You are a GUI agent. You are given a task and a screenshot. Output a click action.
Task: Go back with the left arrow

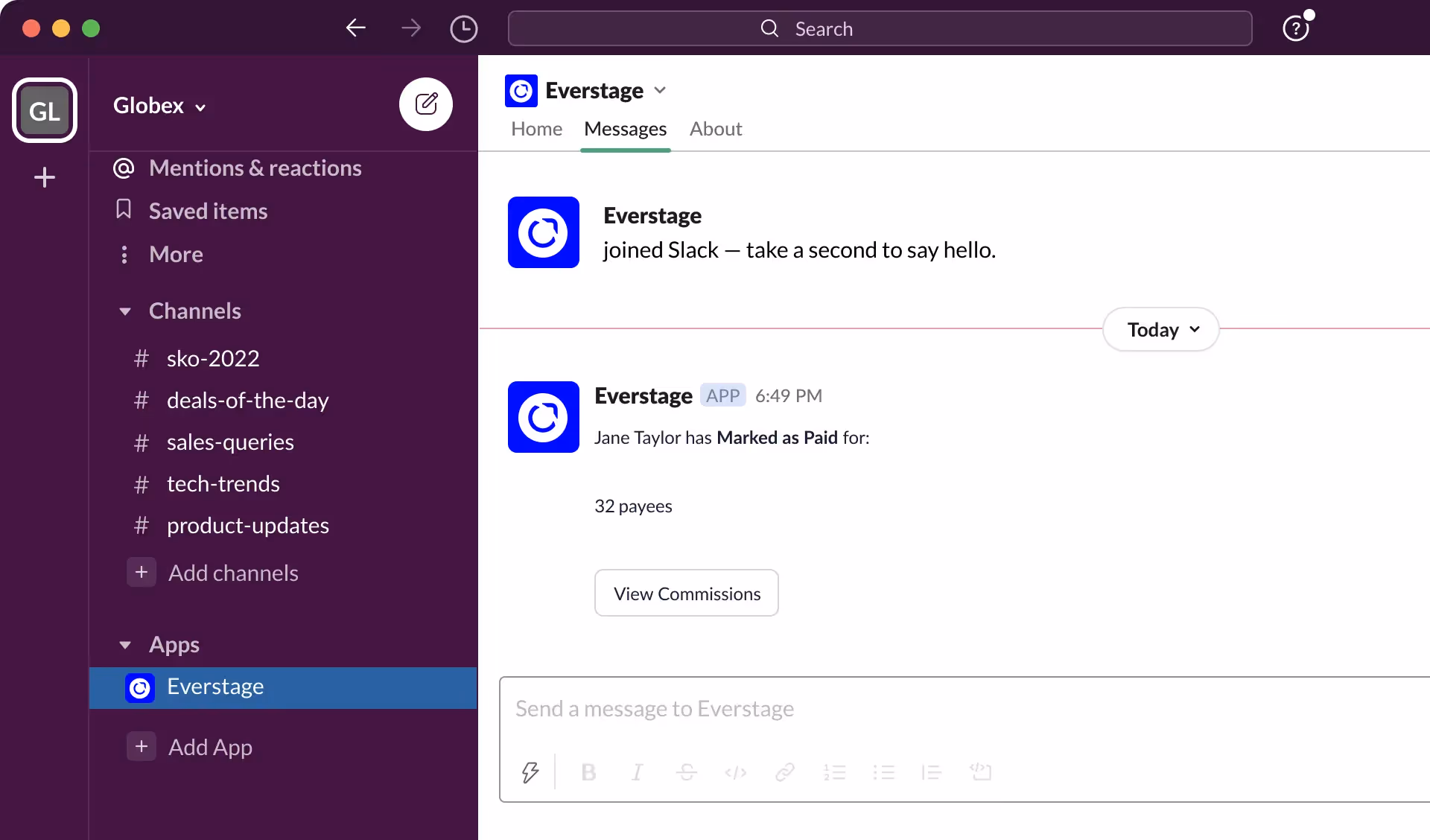point(356,28)
